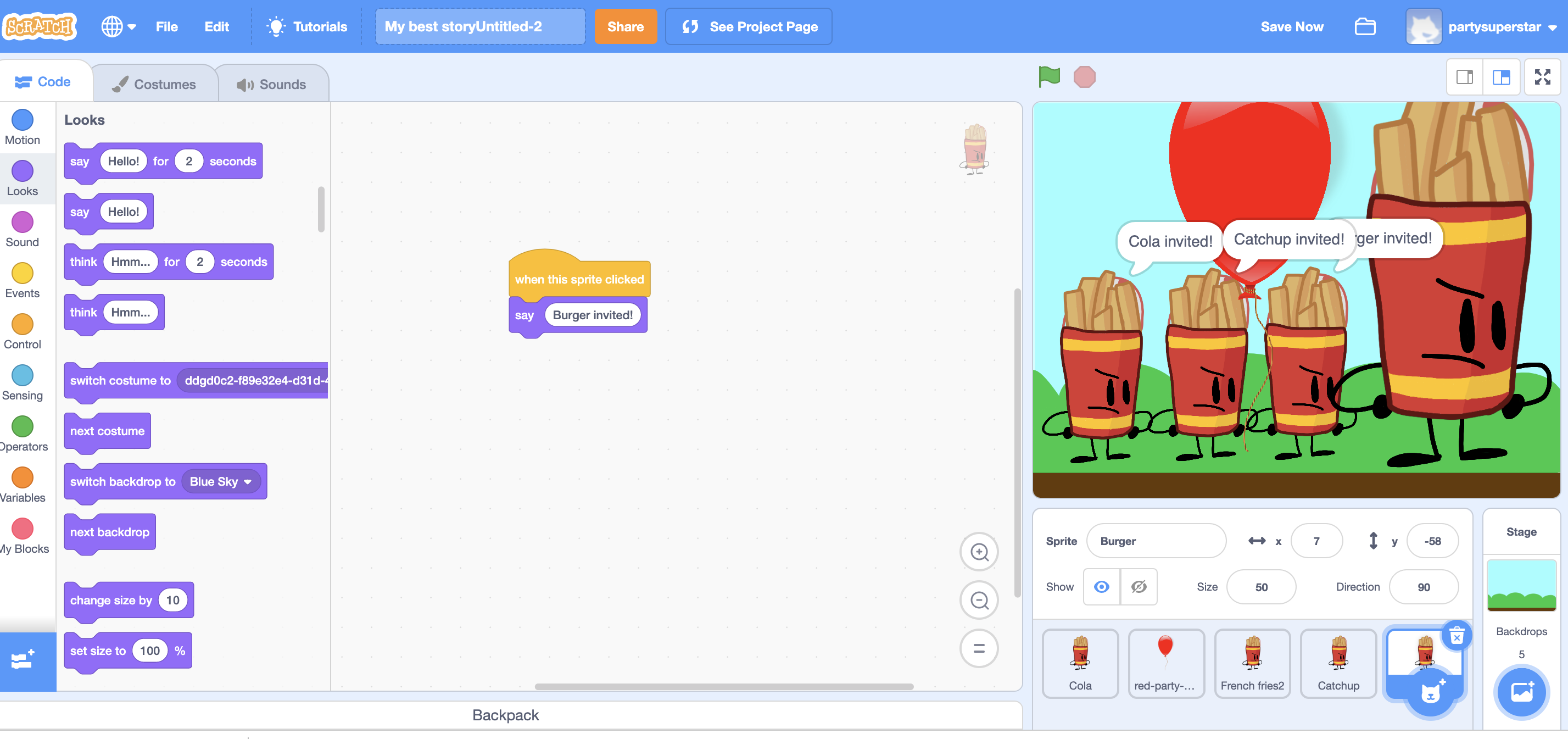Click Choose a Backdrop button
The height and width of the screenshot is (739, 1568).
click(x=1521, y=692)
